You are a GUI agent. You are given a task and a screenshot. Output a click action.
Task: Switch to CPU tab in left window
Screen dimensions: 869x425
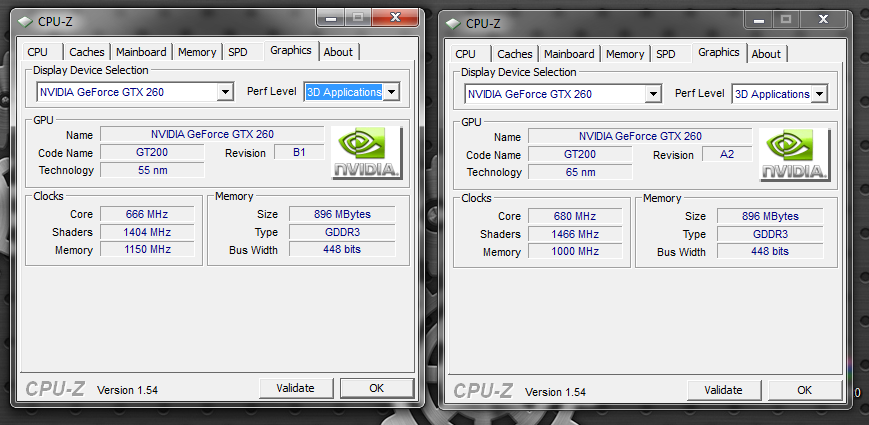pyautogui.click(x=38, y=52)
